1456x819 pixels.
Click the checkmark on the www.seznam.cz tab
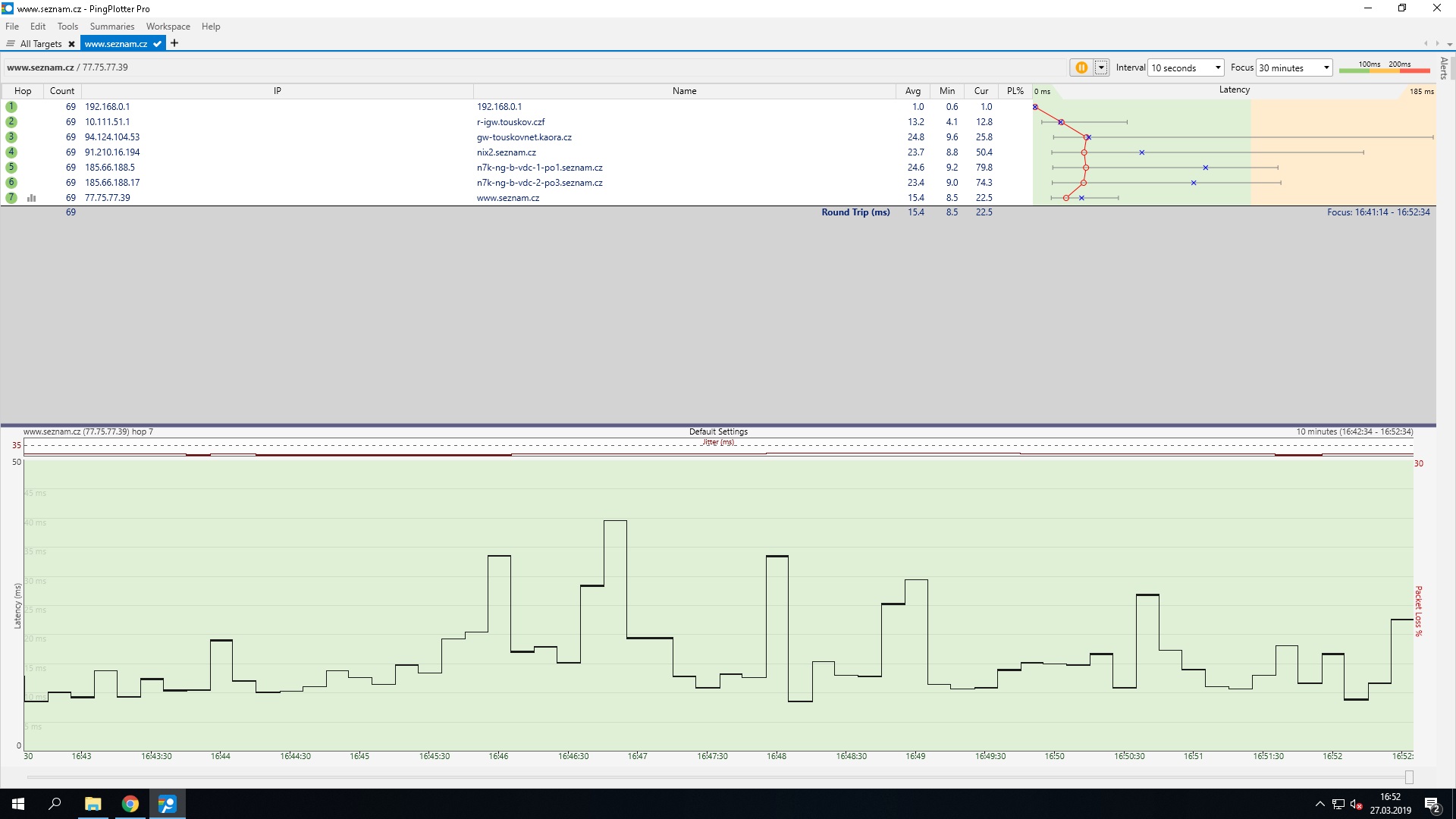pos(157,44)
